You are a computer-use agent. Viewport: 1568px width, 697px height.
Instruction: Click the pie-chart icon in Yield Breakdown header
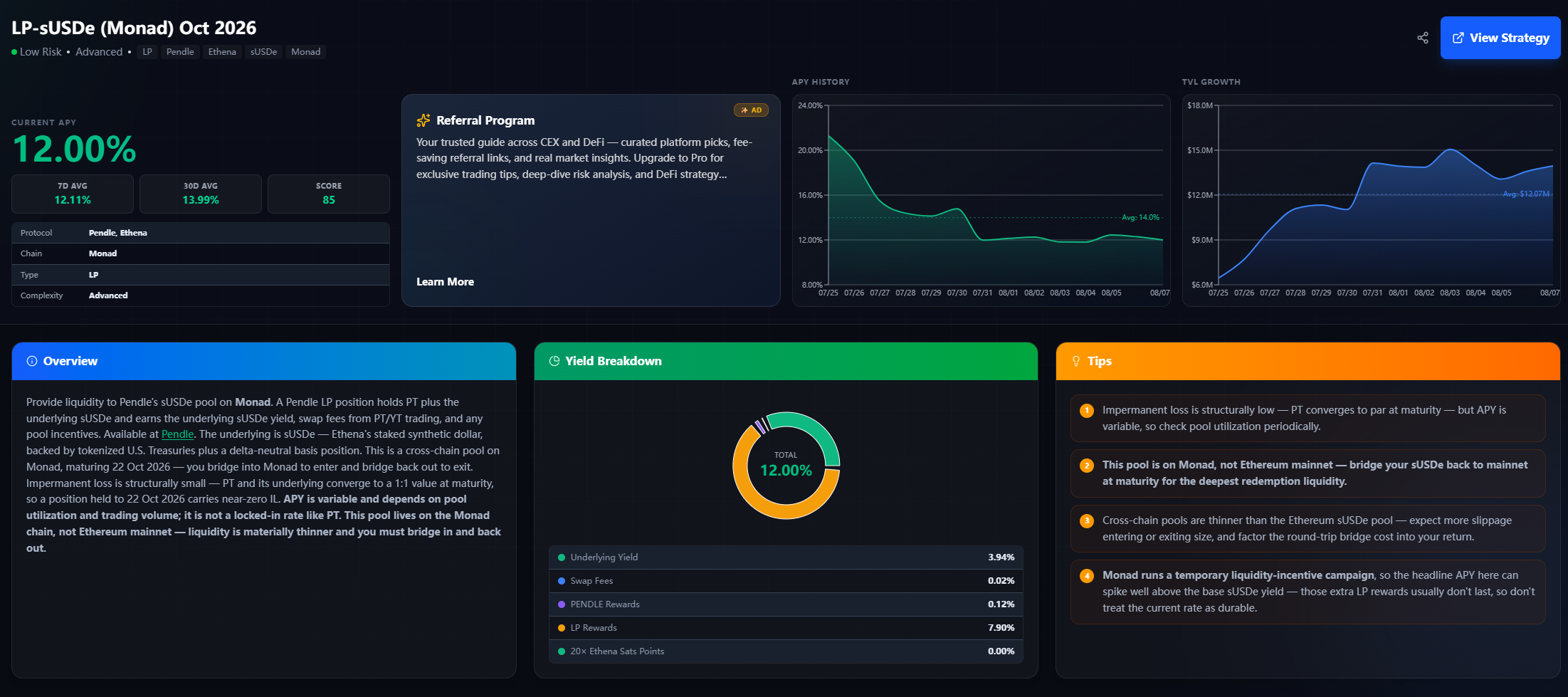coord(554,361)
